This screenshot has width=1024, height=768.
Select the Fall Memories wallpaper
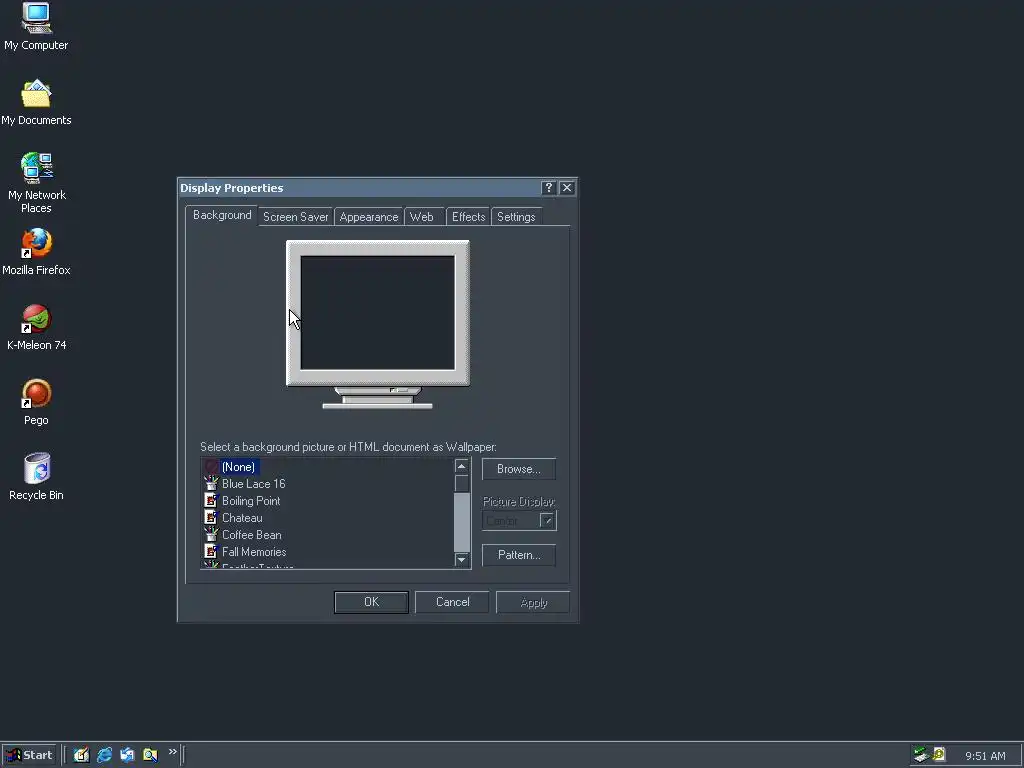[254, 552]
